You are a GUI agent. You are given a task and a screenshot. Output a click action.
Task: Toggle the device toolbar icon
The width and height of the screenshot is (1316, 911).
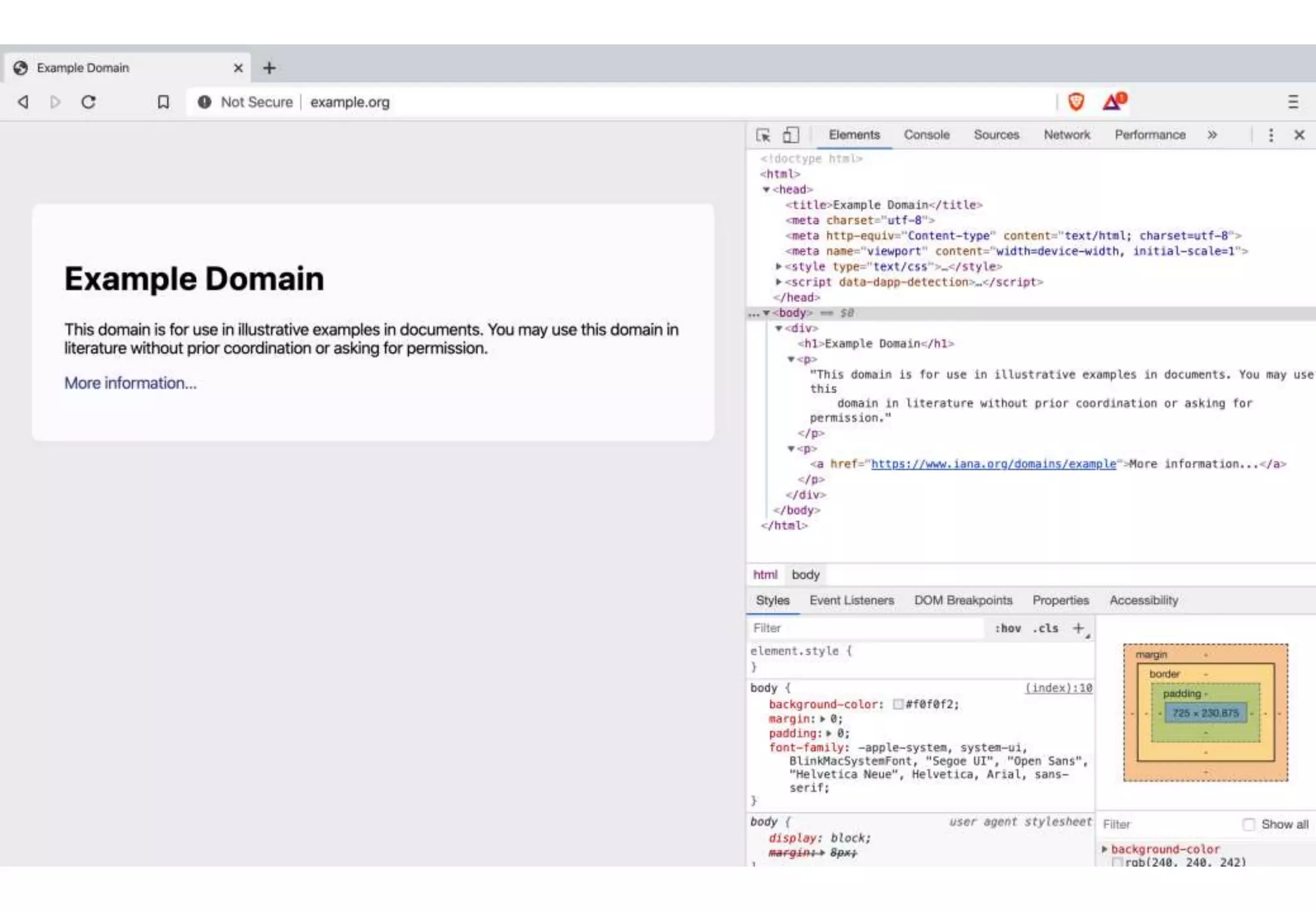click(x=790, y=135)
